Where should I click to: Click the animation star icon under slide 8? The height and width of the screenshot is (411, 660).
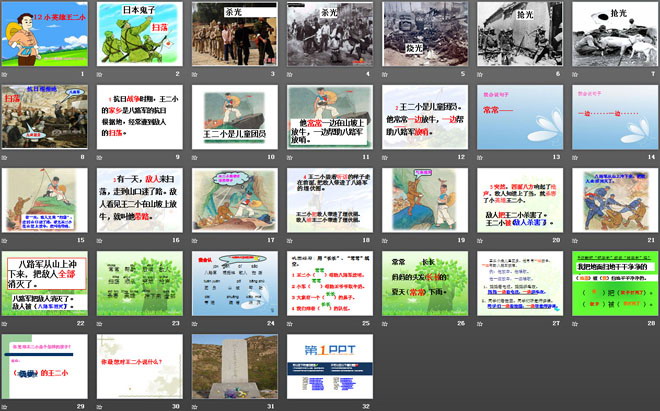point(5,157)
